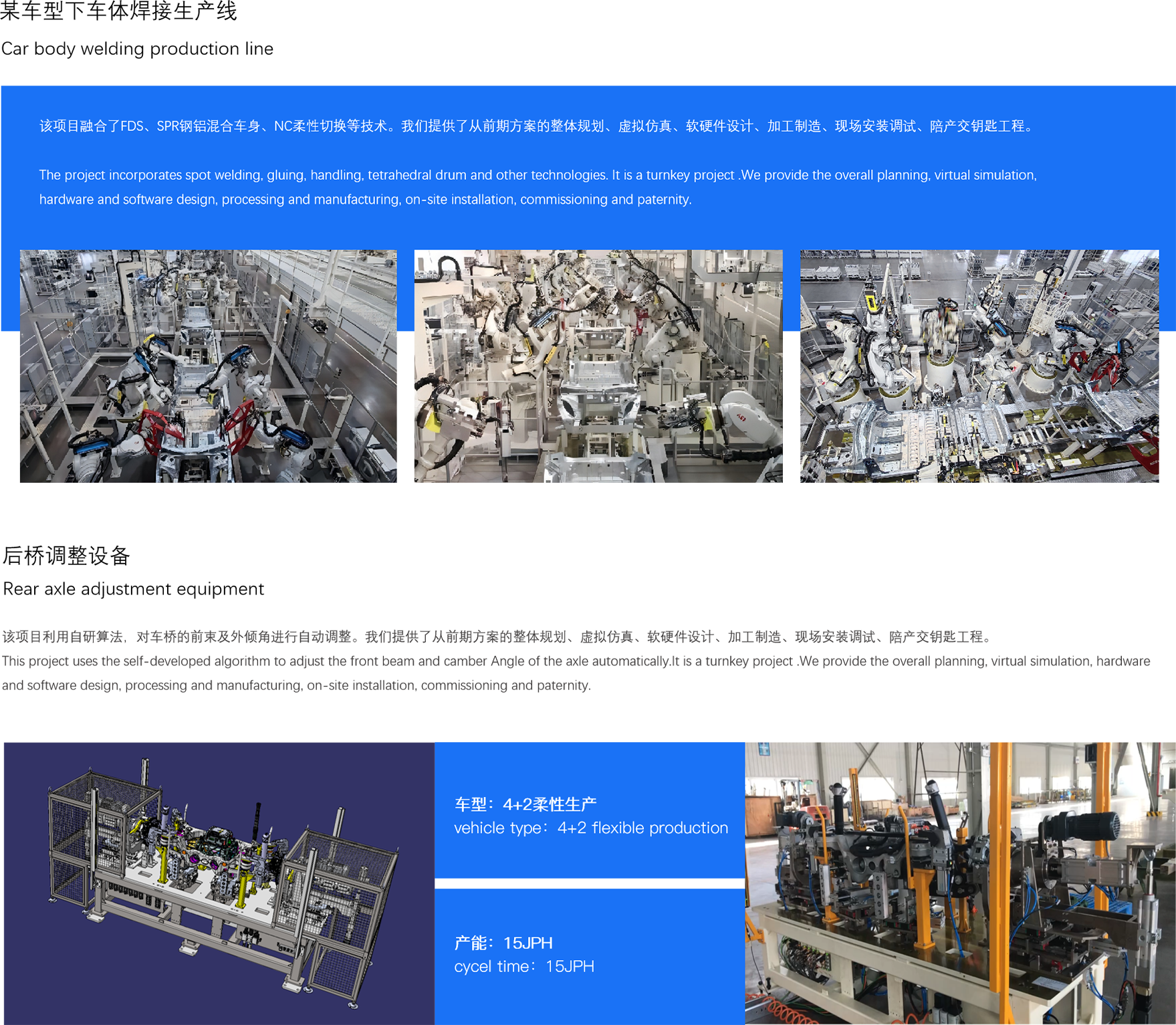Click the English spot welding, gluing description paragraph

[x=538, y=187]
